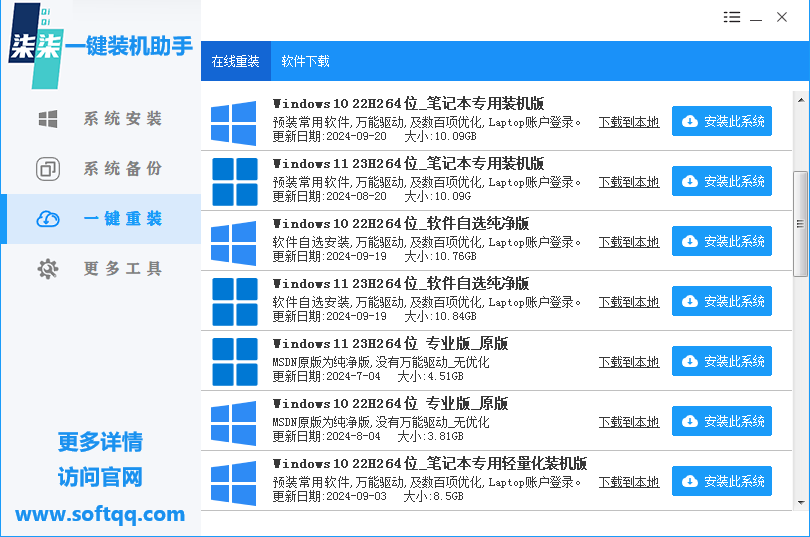Click title Windows 11 23H2 64位_笔记本专用装机版
The width and height of the screenshot is (810, 537).
point(409,164)
